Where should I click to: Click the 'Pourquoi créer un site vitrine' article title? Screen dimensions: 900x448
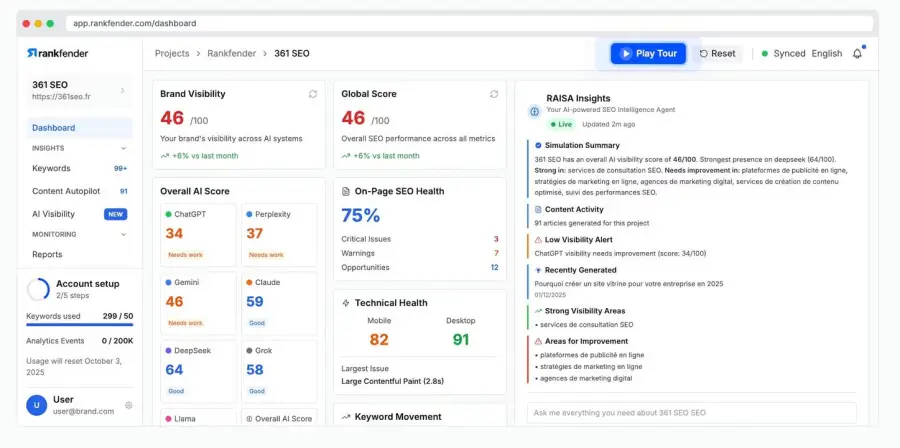629,283
